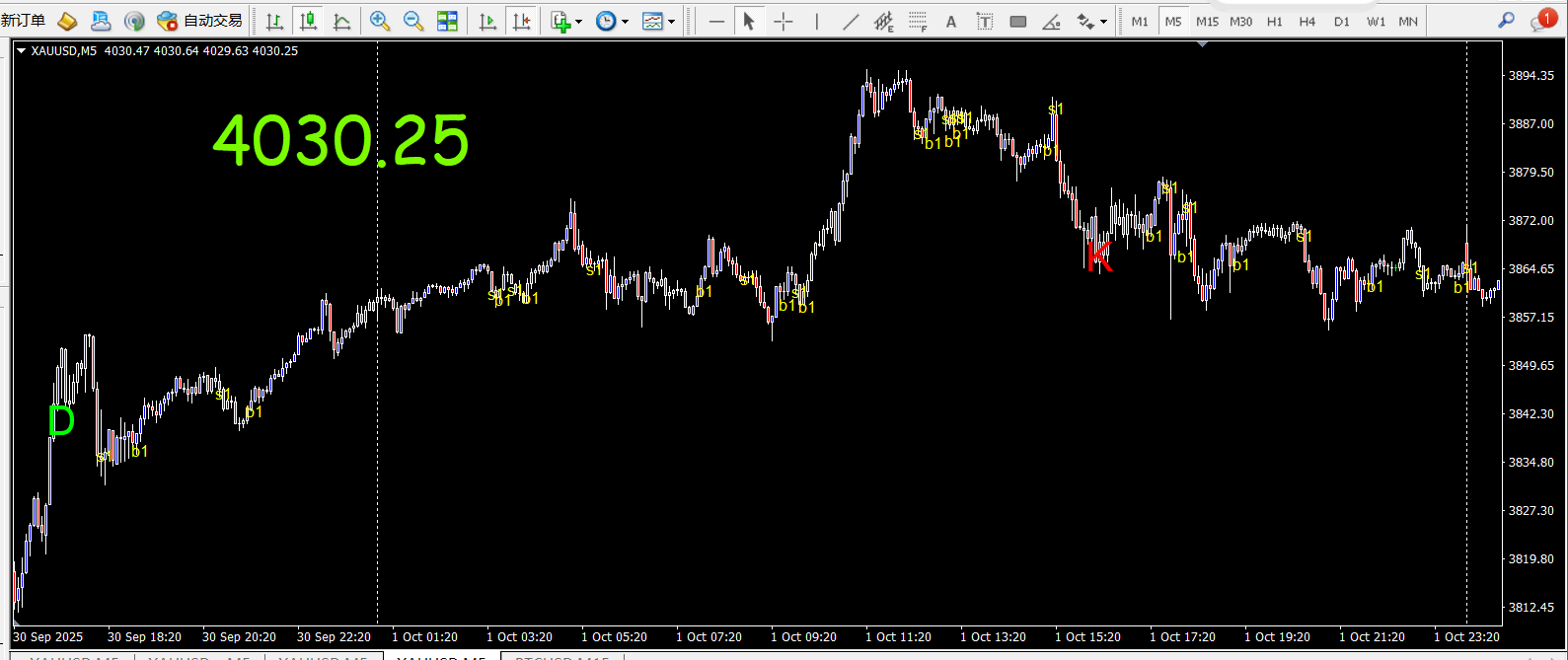Image resolution: width=1568 pixels, height=660 pixels.
Task: Switch chart to line chart mode
Action: click(341, 21)
